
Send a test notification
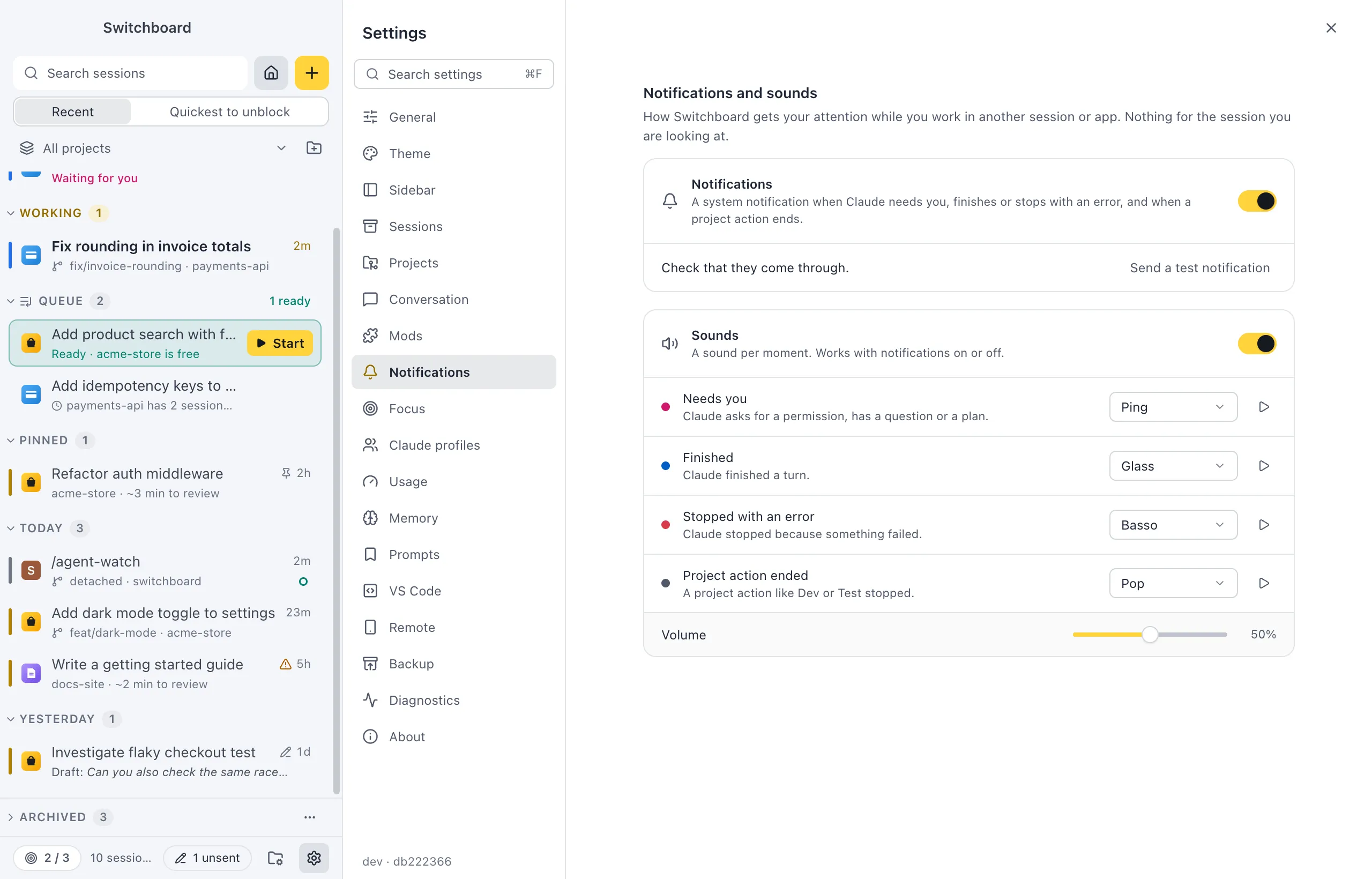pyautogui.click(x=1199, y=267)
